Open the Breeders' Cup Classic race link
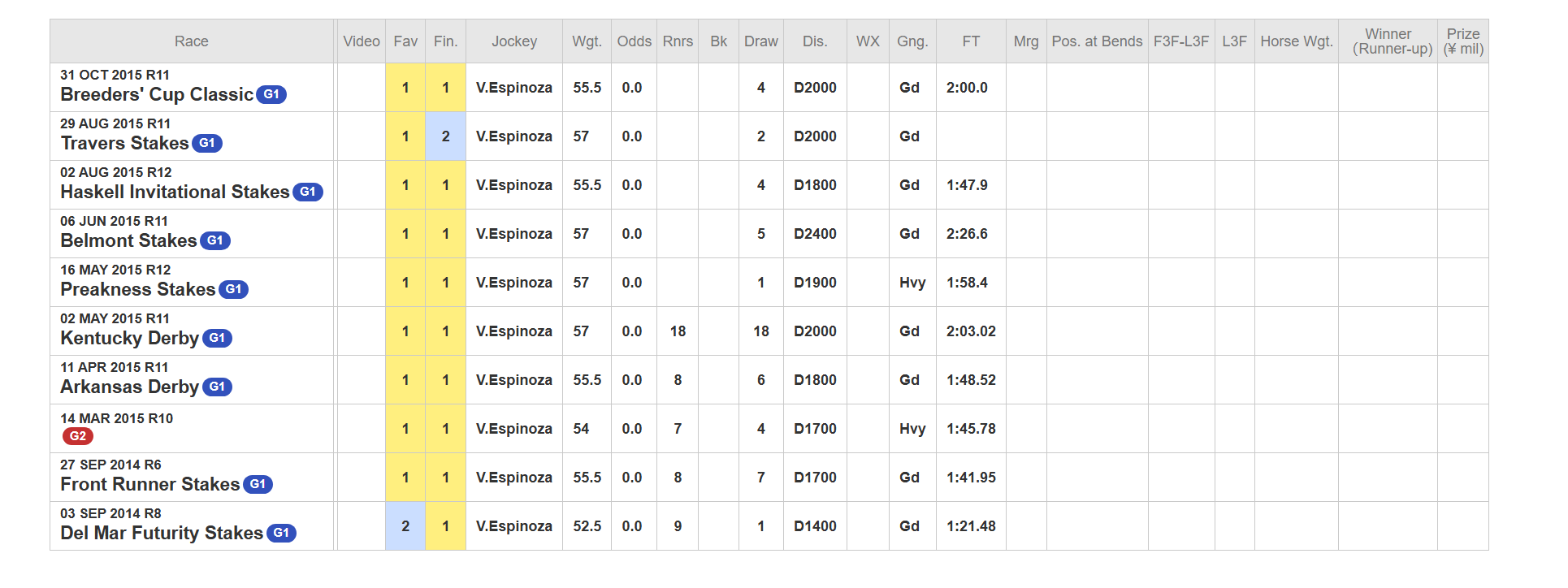This screenshot has width=1568, height=588. coord(157,94)
